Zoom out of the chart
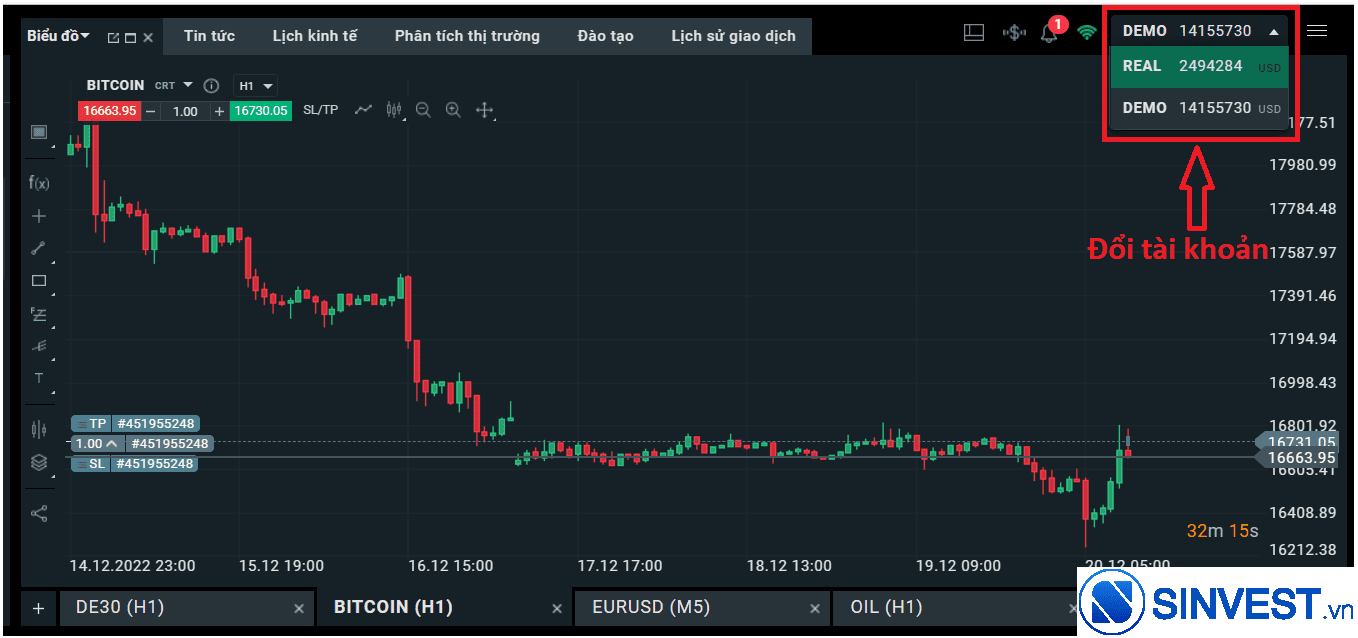 coord(423,110)
